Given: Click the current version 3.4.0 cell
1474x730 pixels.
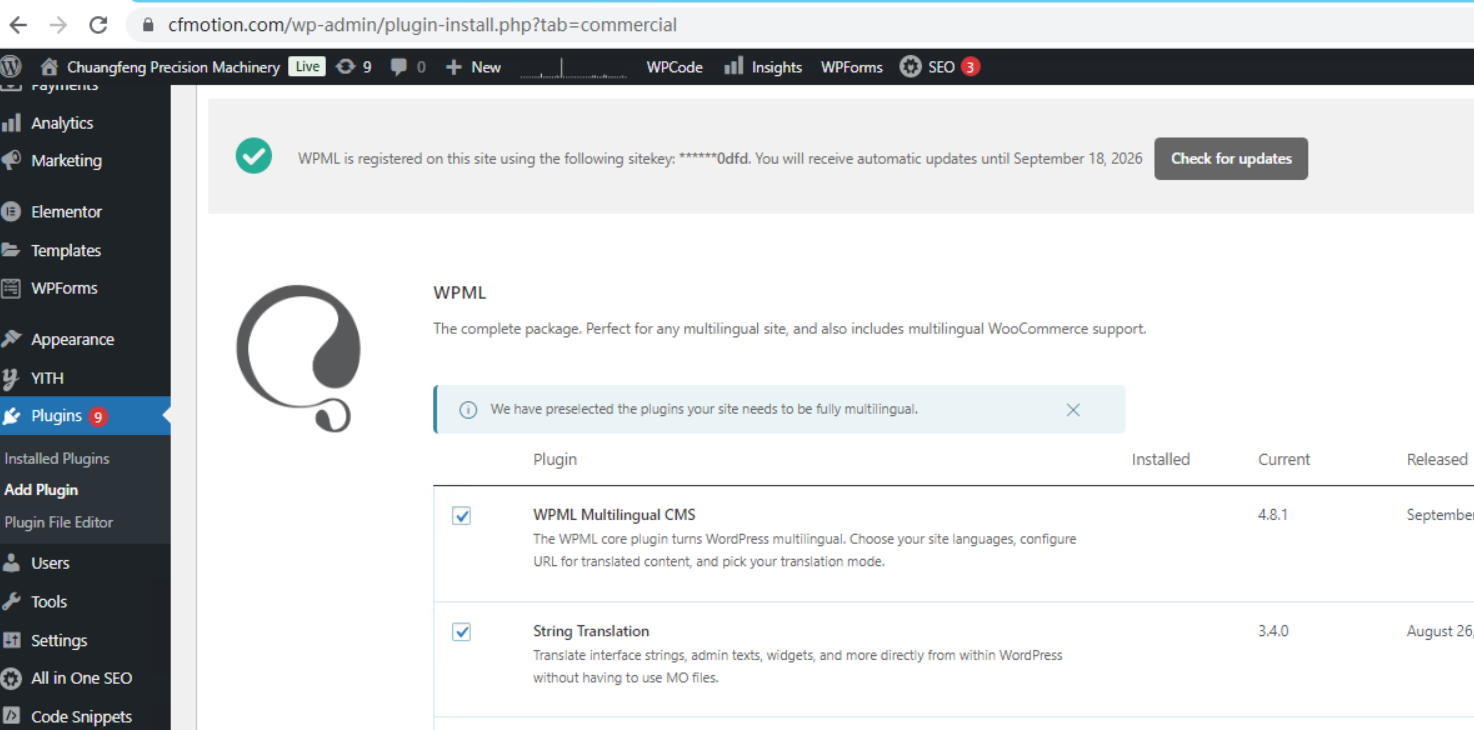Looking at the screenshot, I should pyautogui.click(x=1273, y=631).
